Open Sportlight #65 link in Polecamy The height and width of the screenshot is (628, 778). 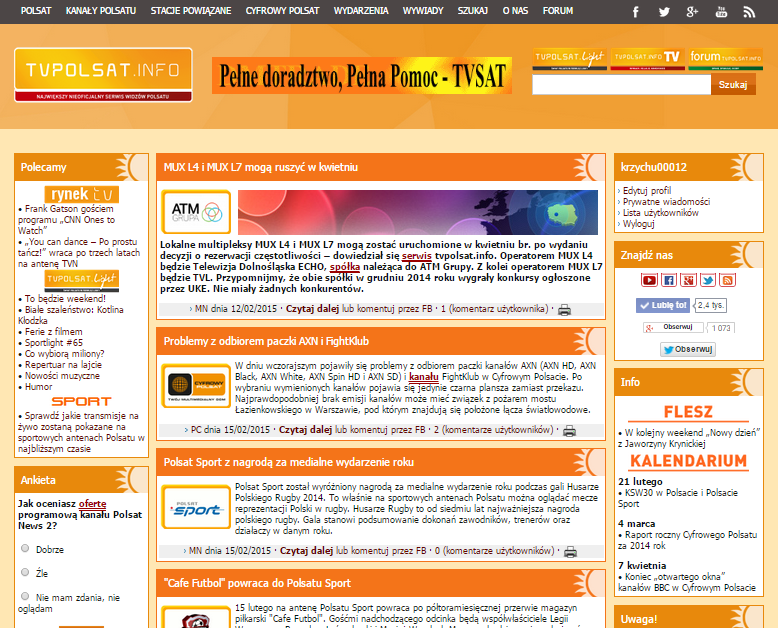(x=54, y=343)
